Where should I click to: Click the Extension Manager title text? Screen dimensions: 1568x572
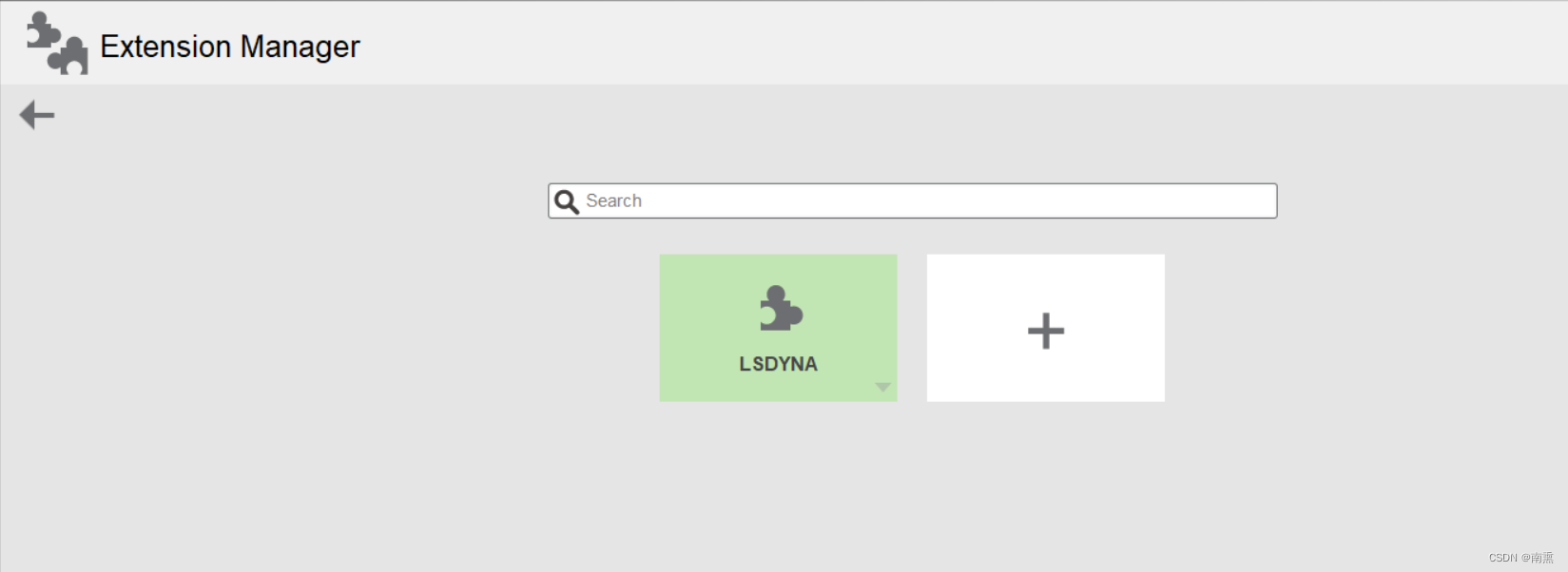[x=230, y=47]
